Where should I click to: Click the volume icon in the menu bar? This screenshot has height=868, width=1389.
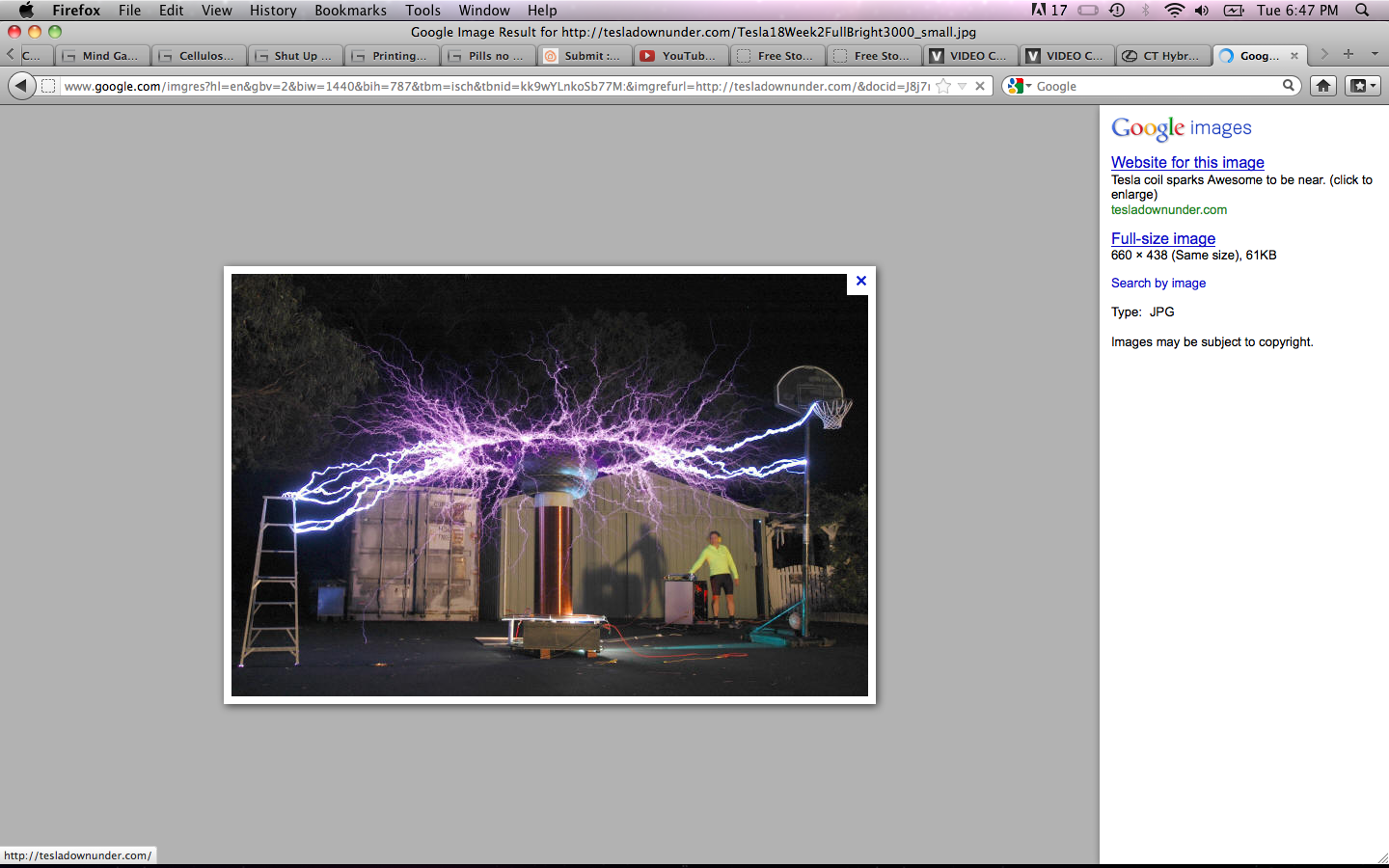(1201, 11)
